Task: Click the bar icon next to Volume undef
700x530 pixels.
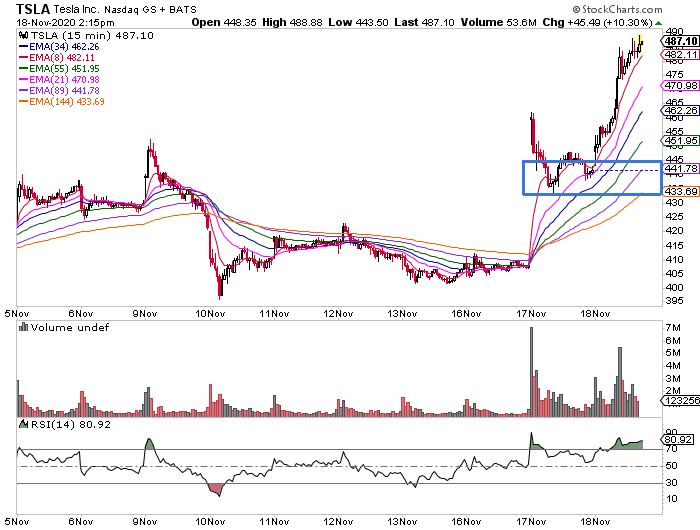Action: tap(23, 327)
